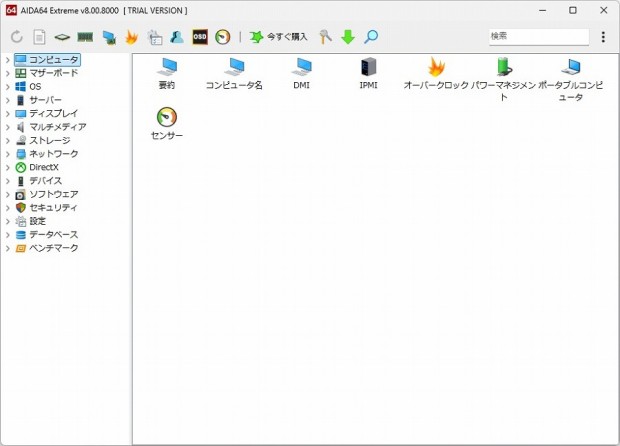Image resolution: width=620 pixels, height=446 pixels.
Task: Select ソフトウェア in the tree
Action: [47, 194]
